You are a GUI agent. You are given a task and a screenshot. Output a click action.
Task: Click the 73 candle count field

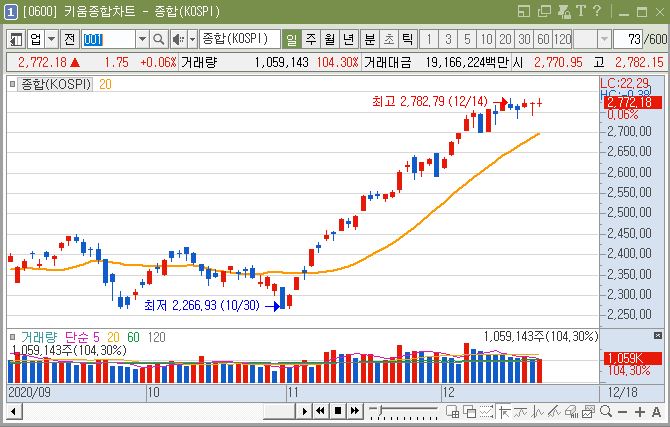[x=629, y=40]
